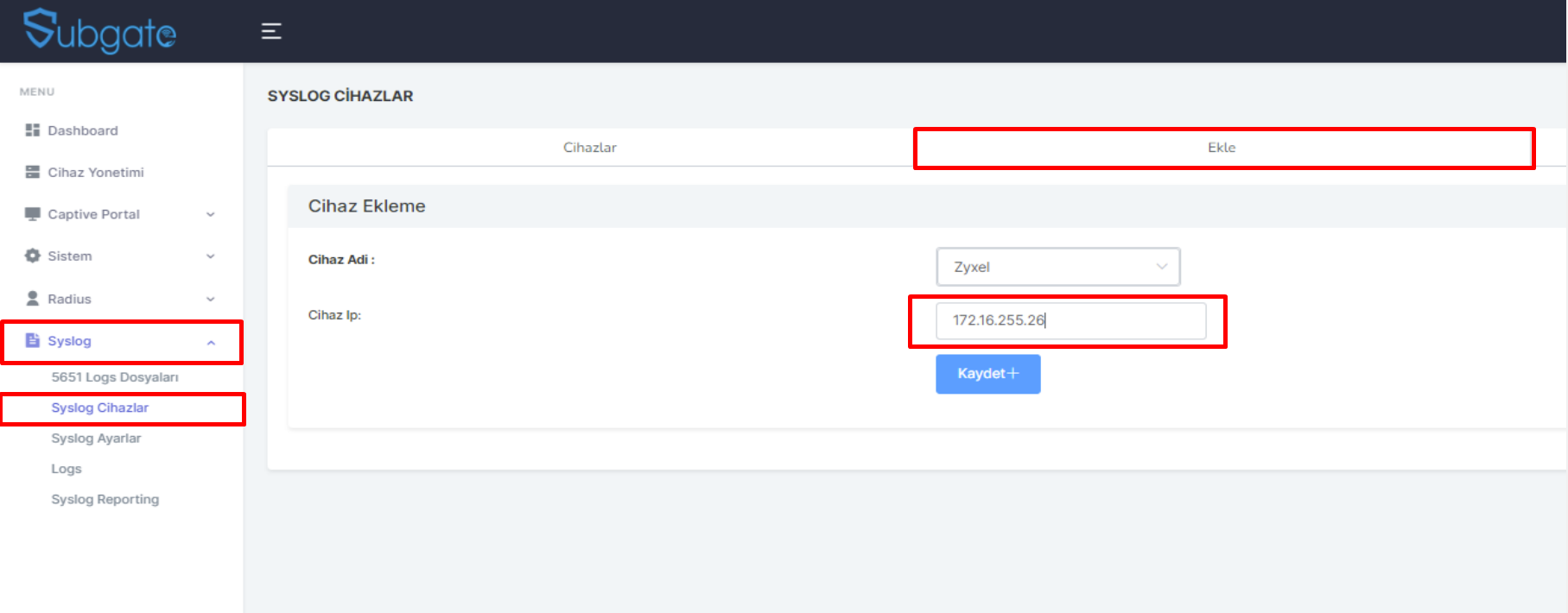Expand the Sistem submenu chevron

click(211, 256)
